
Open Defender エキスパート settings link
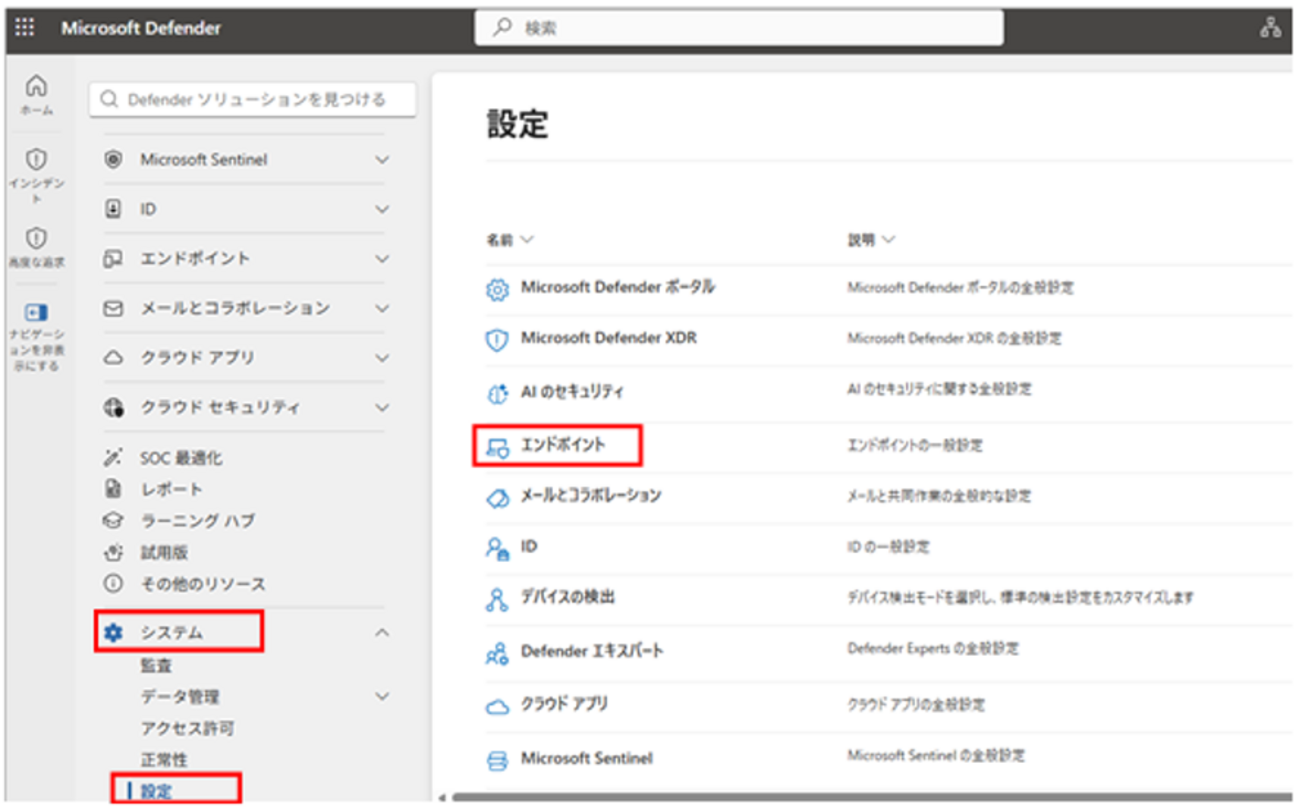592,651
